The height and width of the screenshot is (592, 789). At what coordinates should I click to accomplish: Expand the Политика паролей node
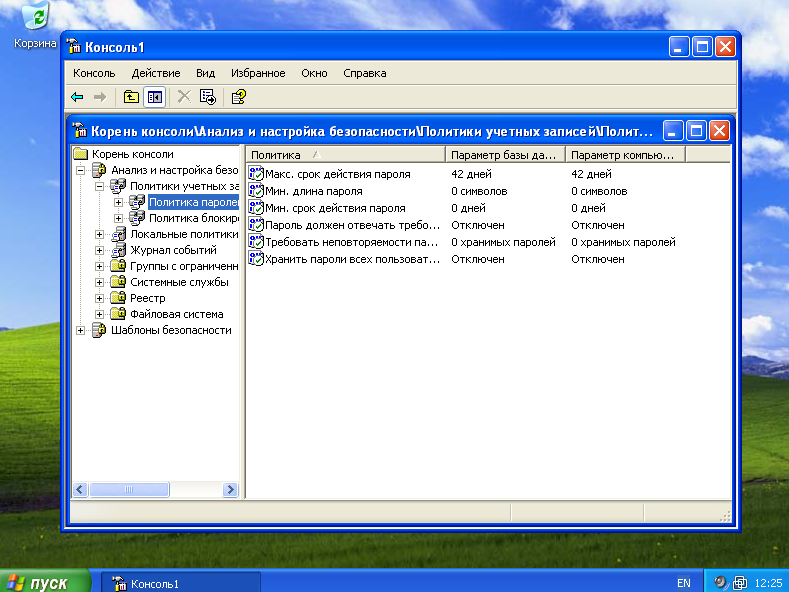[x=118, y=202]
